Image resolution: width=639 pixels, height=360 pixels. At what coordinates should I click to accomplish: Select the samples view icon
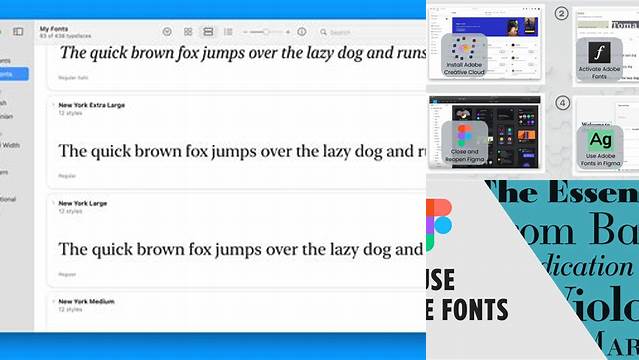tap(208, 31)
